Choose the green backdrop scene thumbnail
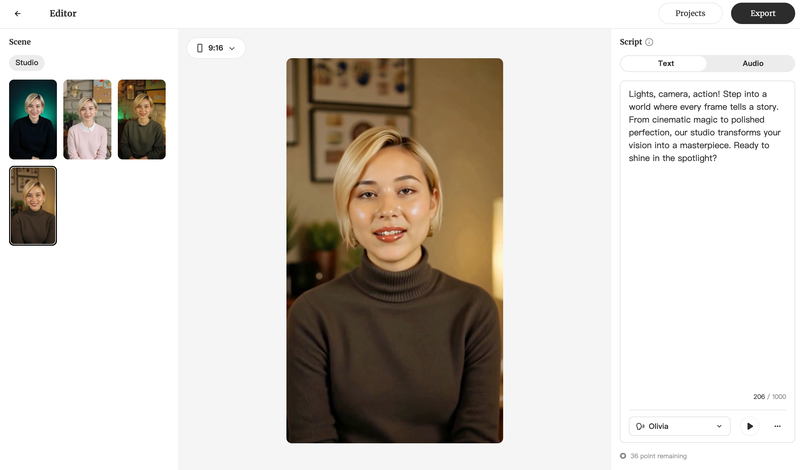Image resolution: width=800 pixels, height=470 pixels. (x=33, y=119)
